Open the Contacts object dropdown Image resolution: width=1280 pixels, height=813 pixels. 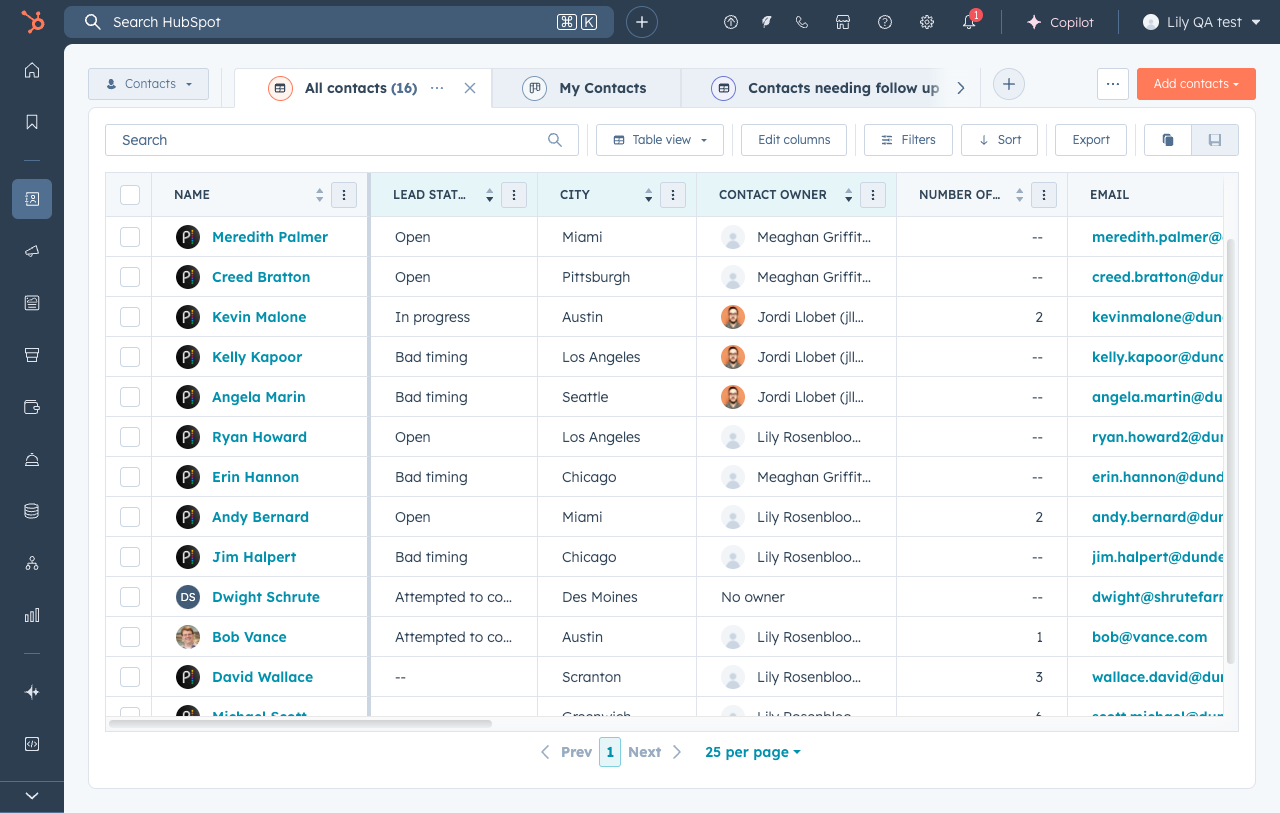149,84
